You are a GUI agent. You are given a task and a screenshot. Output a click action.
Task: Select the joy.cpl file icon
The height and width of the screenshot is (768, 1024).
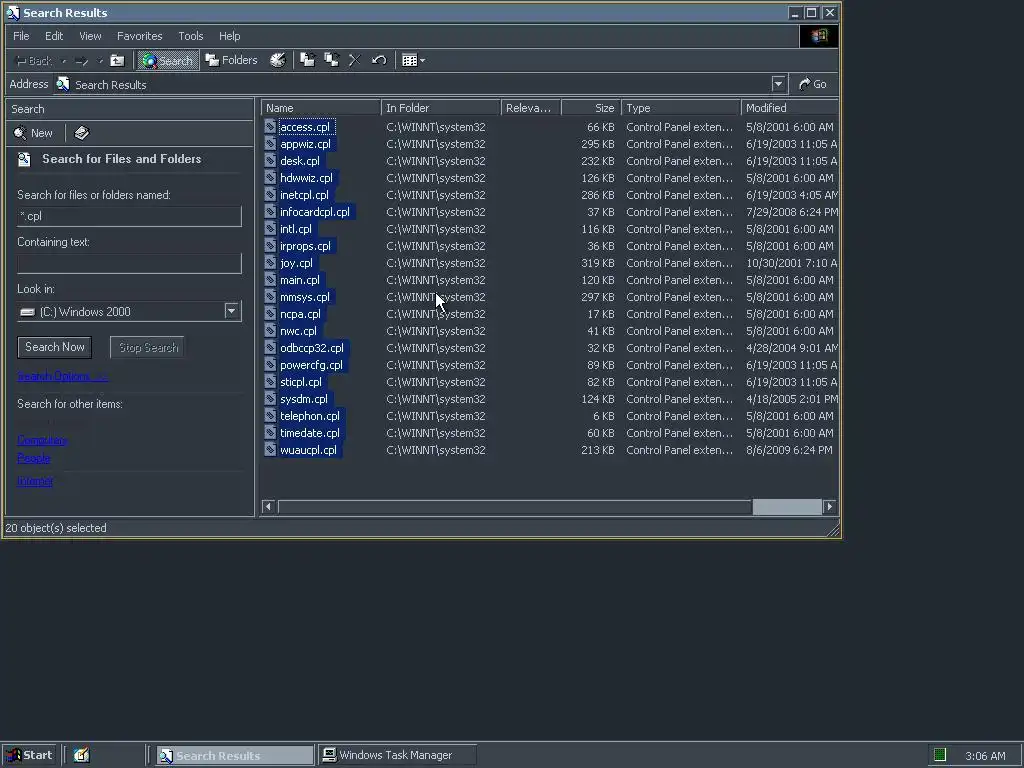click(x=270, y=263)
